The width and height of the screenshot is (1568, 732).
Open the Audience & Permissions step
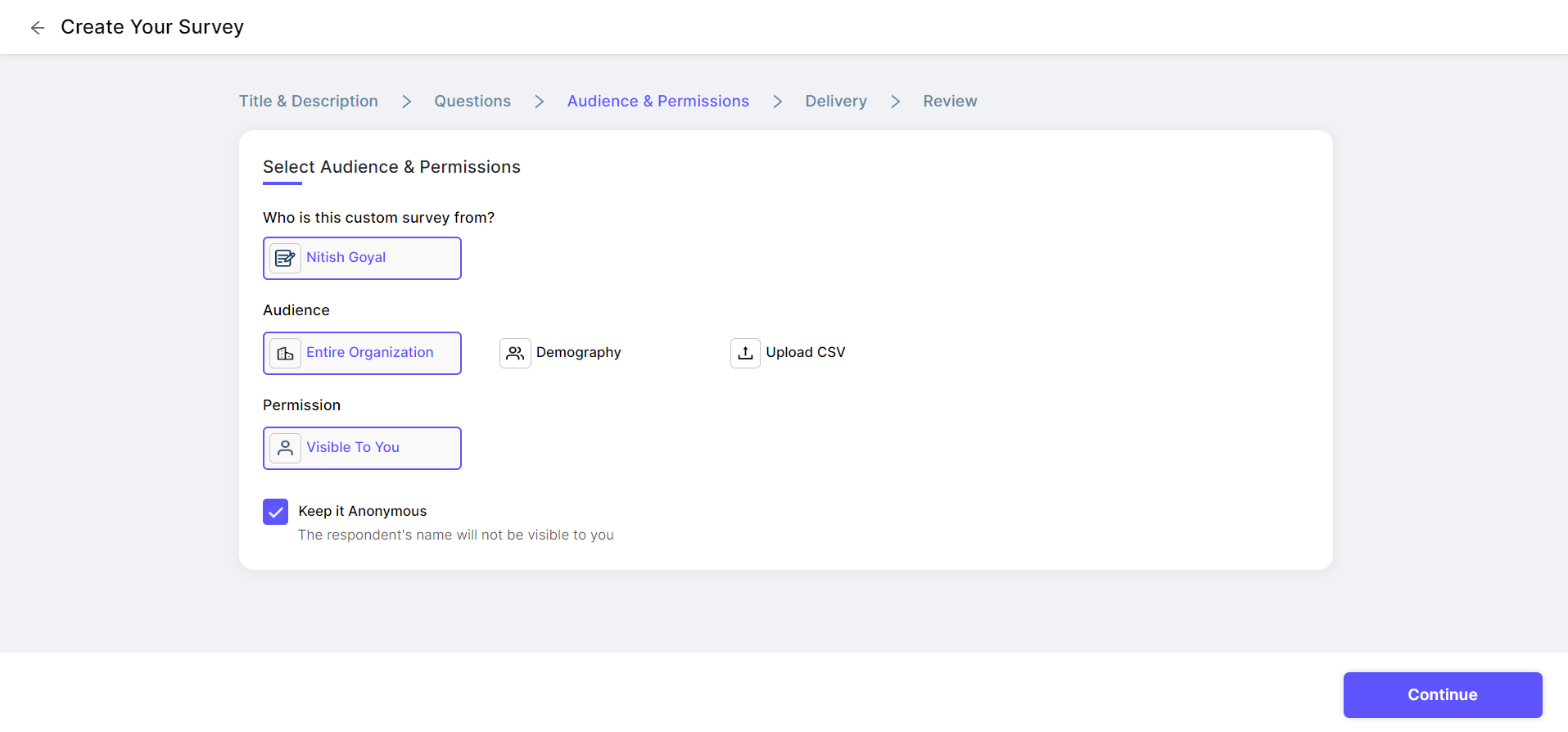pyautogui.click(x=657, y=102)
